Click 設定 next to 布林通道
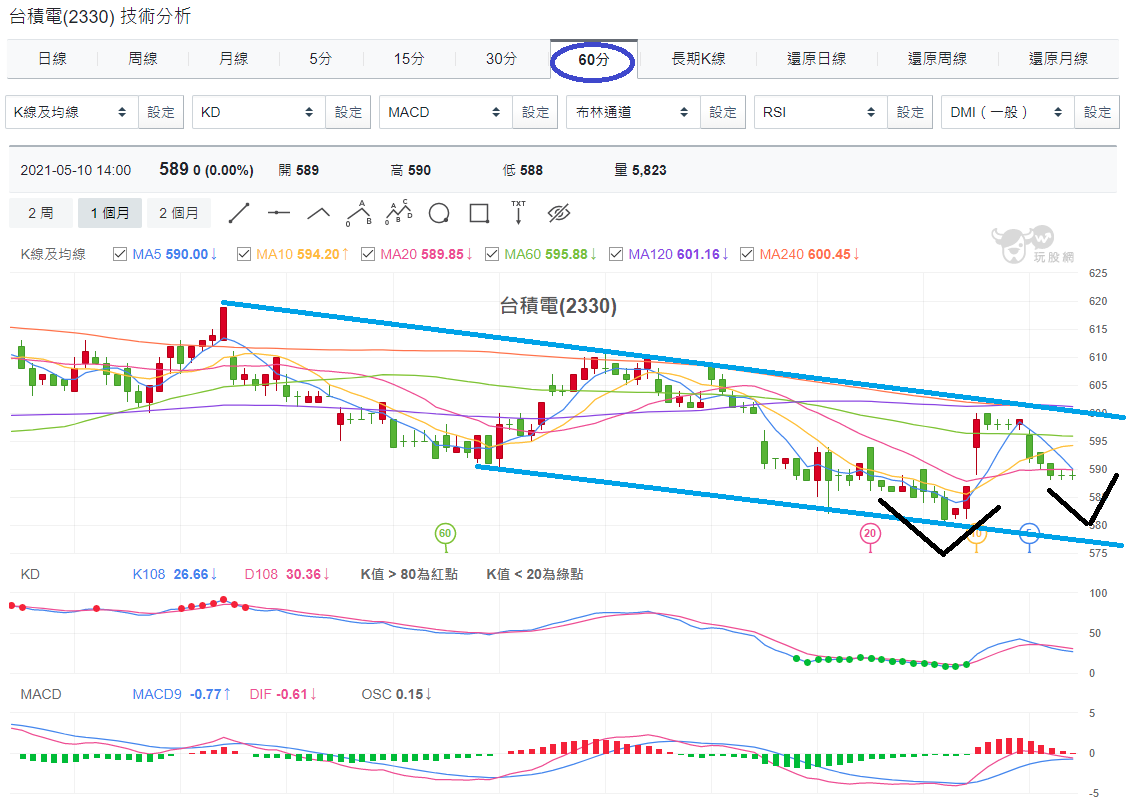1132x806 pixels. tap(723, 112)
